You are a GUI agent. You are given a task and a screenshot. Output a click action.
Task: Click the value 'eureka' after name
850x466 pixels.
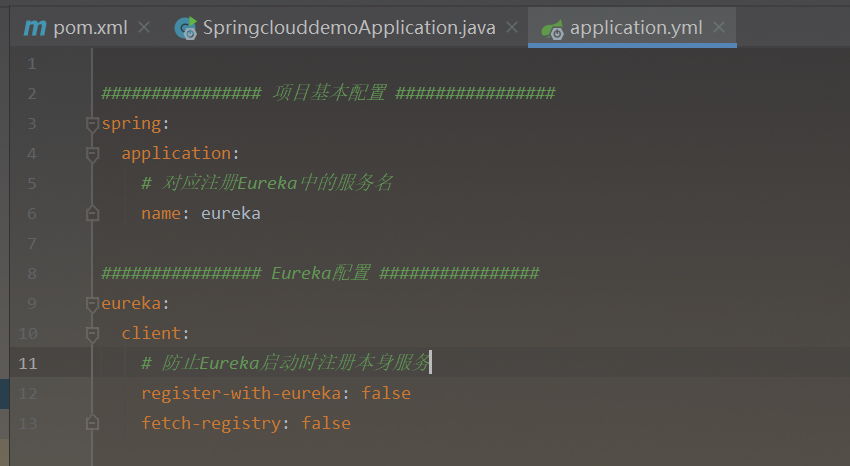pyautogui.click(x=230, y=213)
